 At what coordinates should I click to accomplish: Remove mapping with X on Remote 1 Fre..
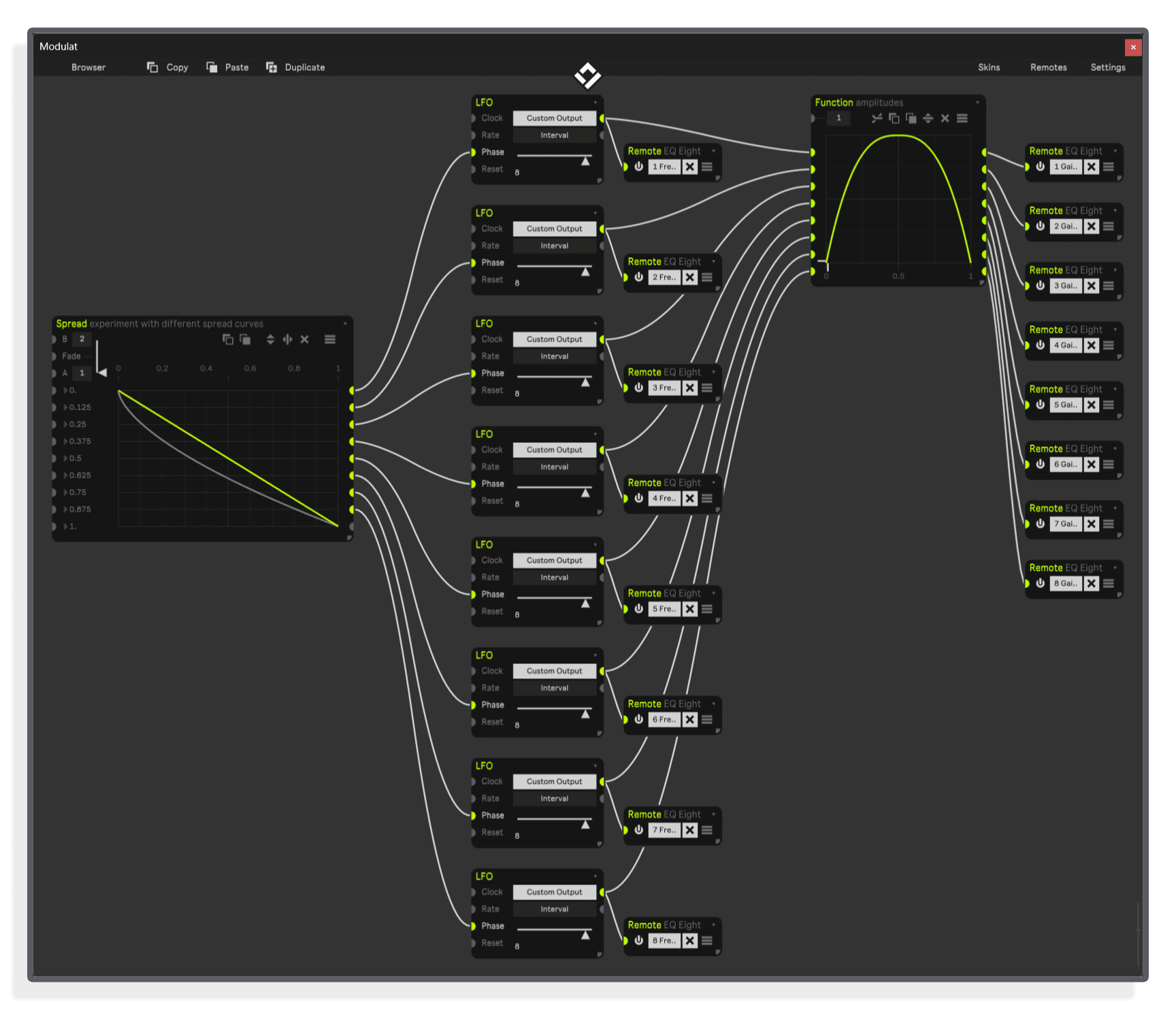click(689, 167)
